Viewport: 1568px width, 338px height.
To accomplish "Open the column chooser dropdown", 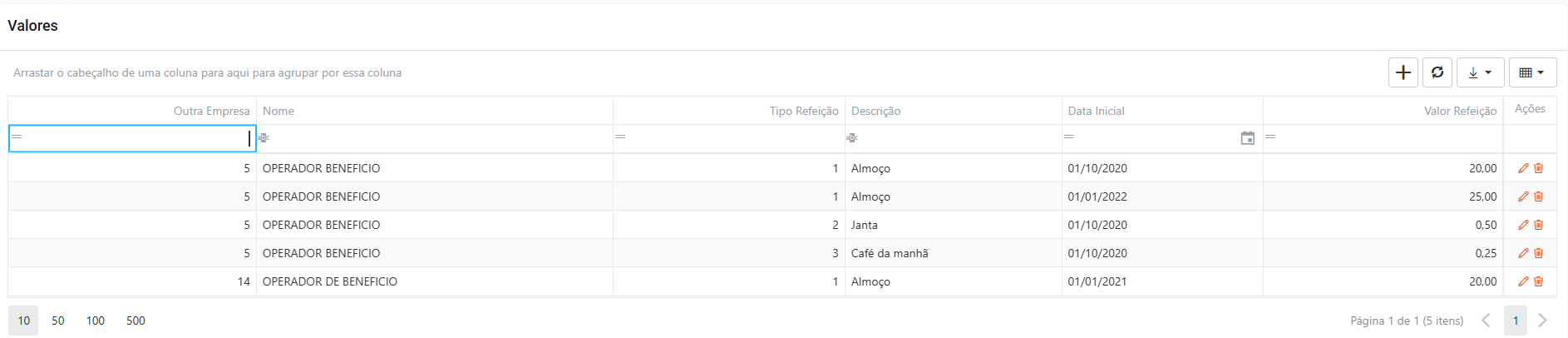I will [1532, 72].
